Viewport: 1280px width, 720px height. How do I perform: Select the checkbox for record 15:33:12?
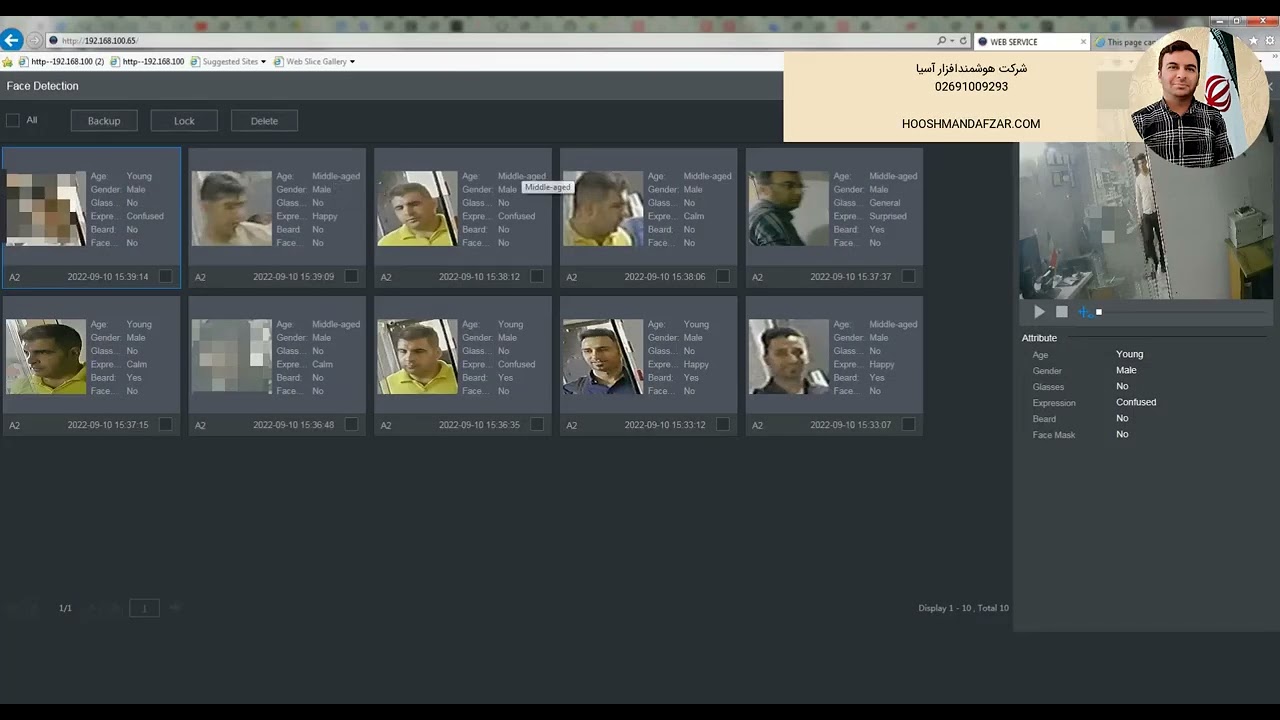723,424
